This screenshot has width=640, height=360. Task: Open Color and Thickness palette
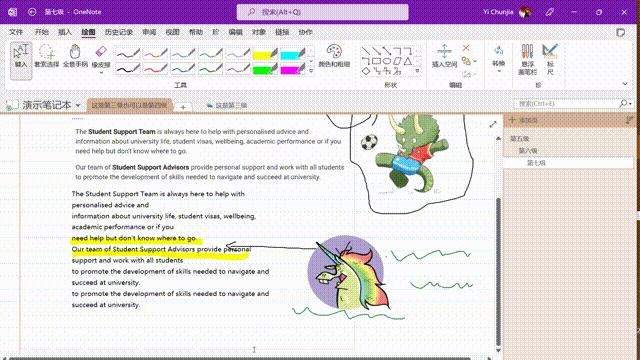(x=334, y=56)
